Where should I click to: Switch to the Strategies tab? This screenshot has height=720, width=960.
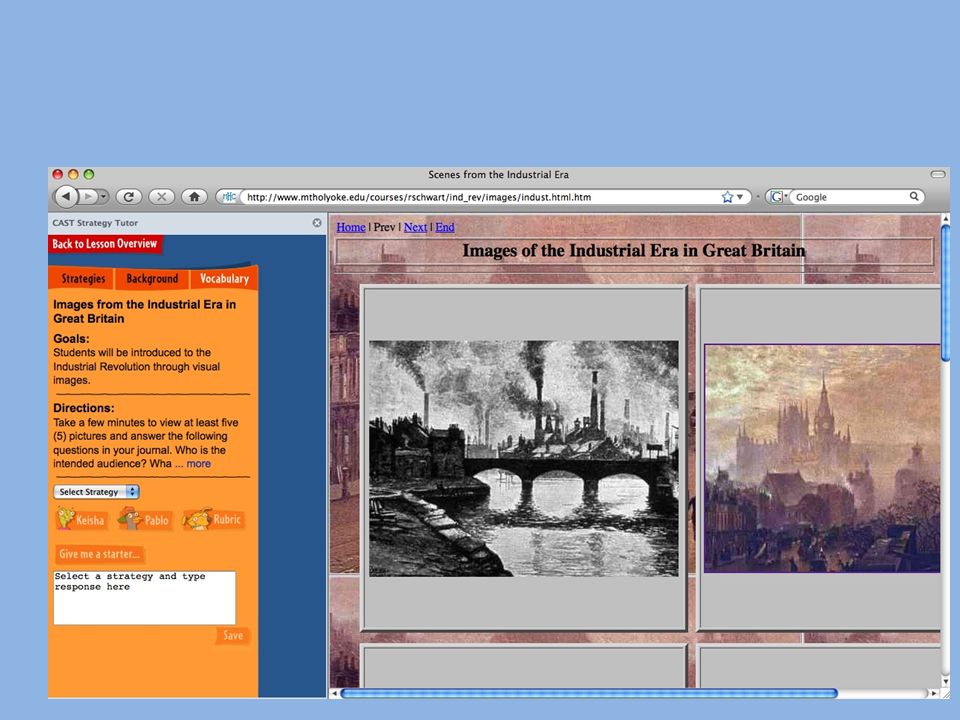pyautogui.click(x=83, y=279)
